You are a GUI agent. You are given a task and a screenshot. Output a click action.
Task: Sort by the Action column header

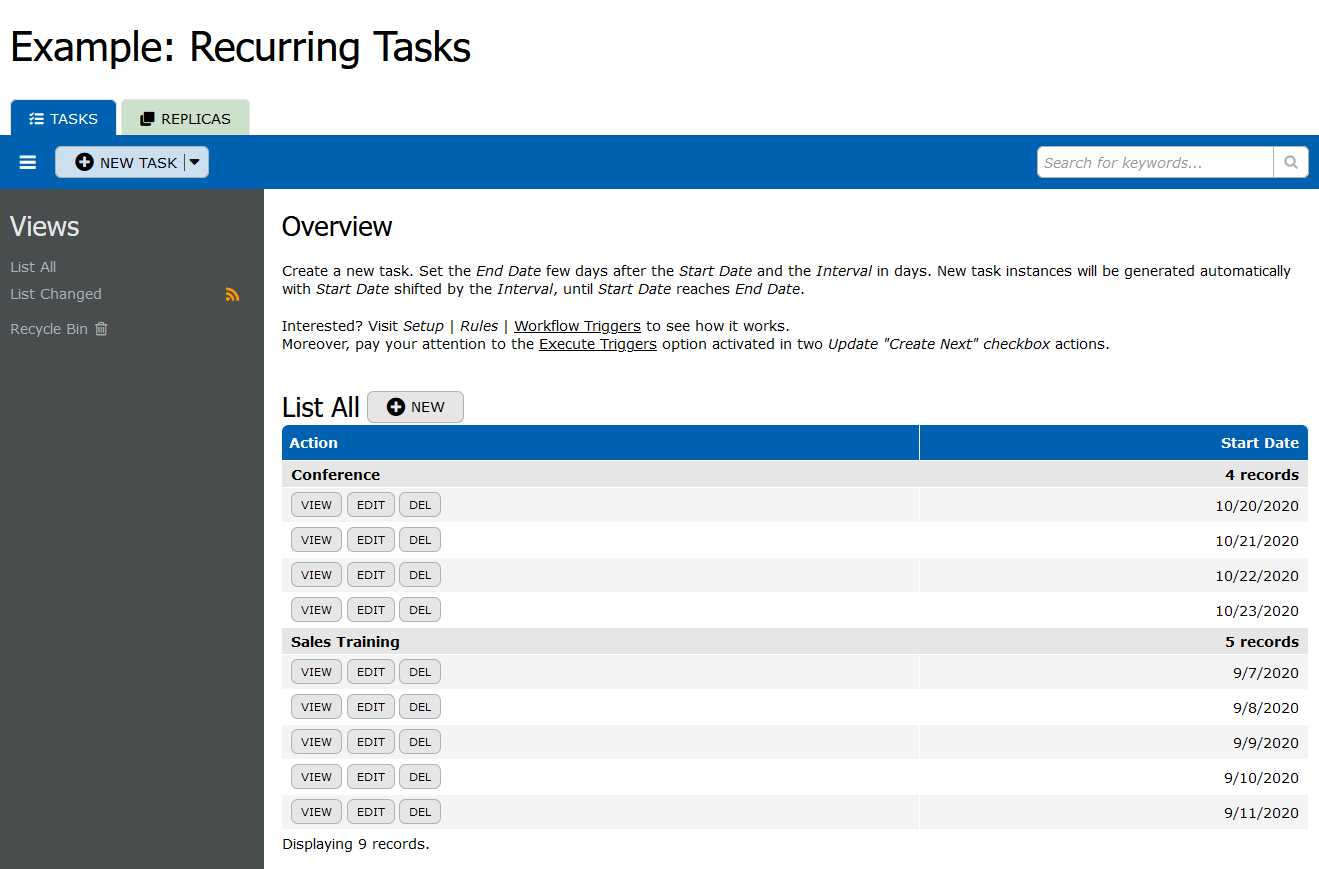tap(314, 443)
